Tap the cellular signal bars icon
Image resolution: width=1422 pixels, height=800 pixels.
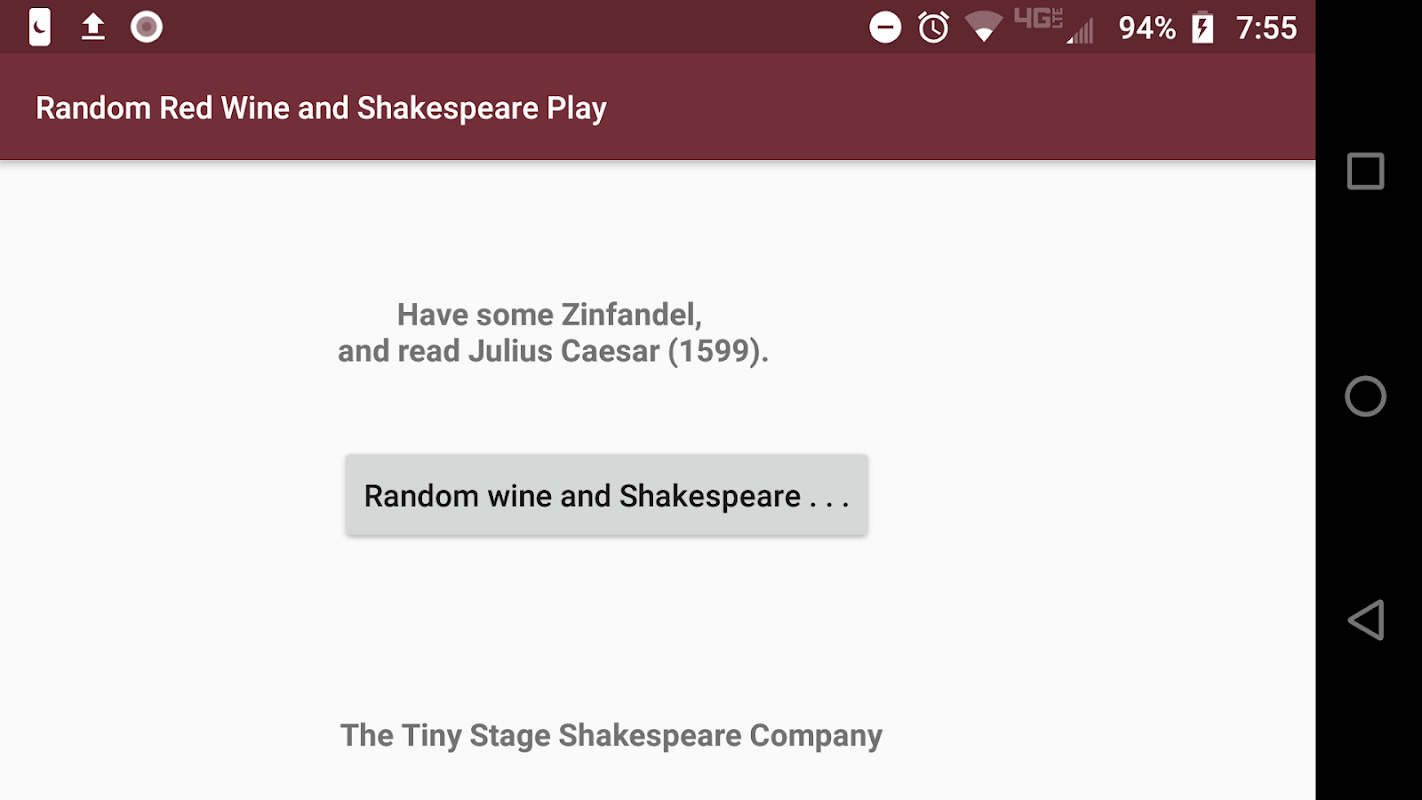point(1080,32)
